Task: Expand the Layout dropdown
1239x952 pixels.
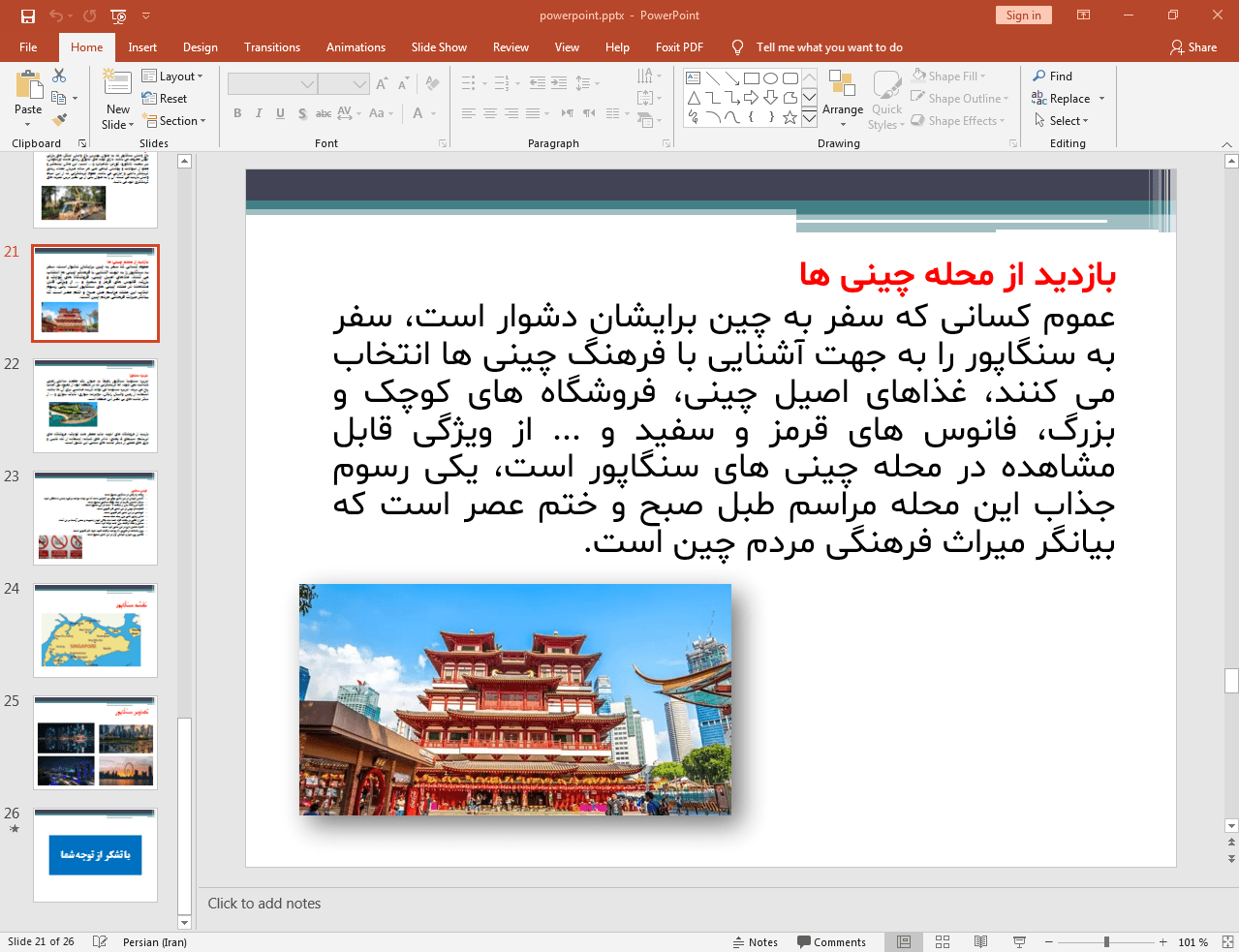Action: point(172,77)
